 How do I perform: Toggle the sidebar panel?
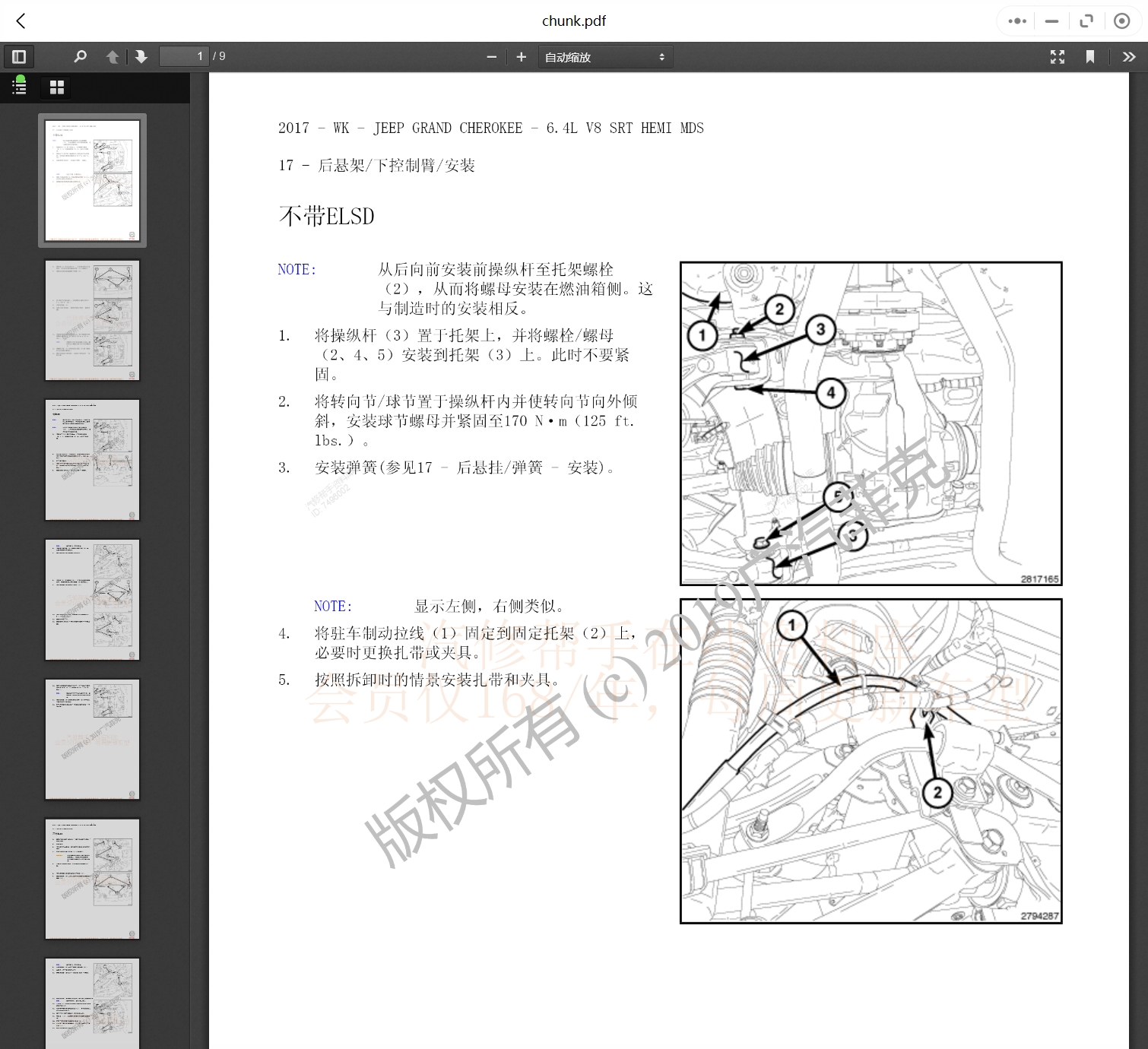pyautogui.click(x=19, y=56)
